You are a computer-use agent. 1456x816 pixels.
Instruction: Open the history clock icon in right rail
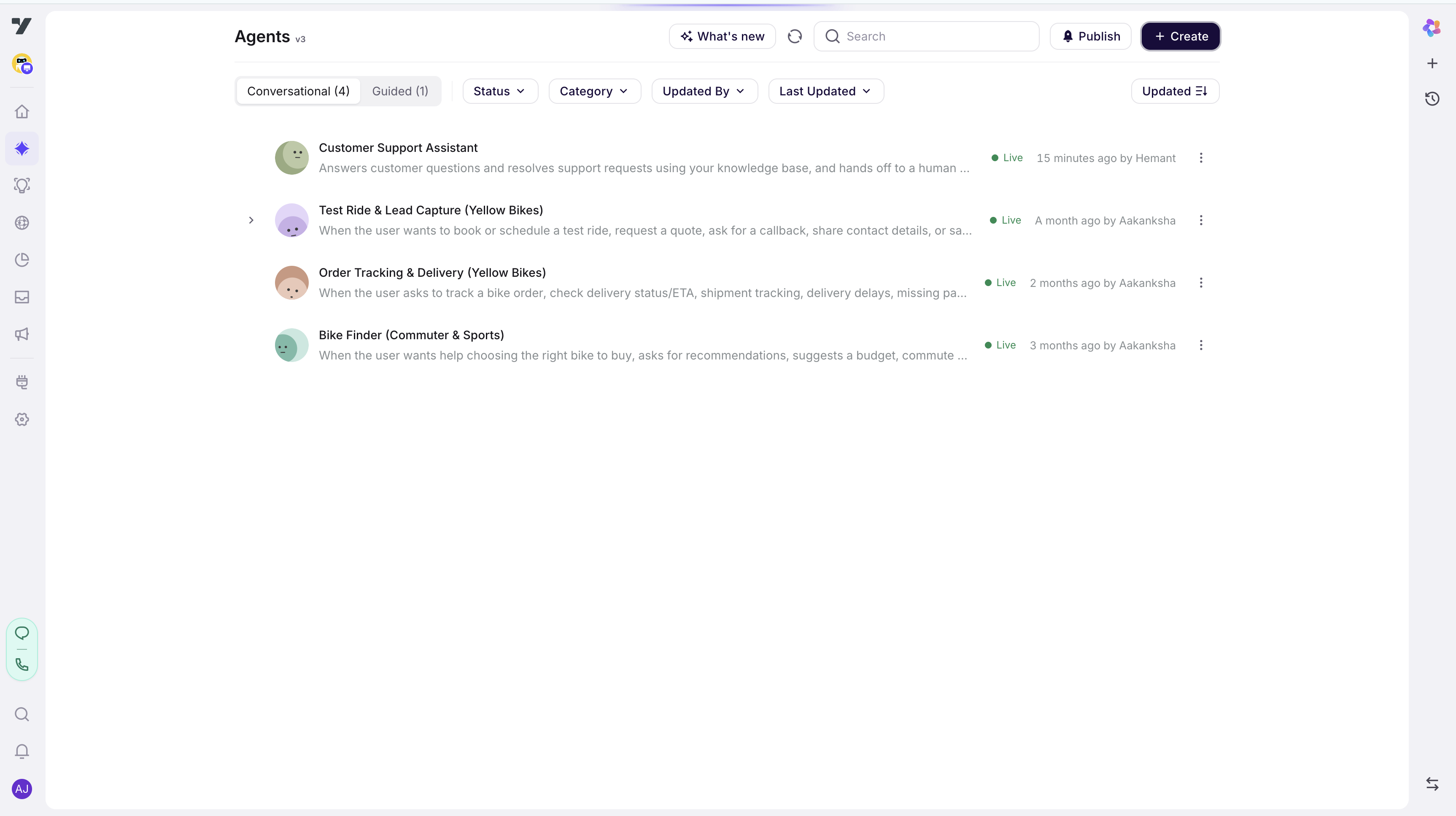(x=1432, y=99)
